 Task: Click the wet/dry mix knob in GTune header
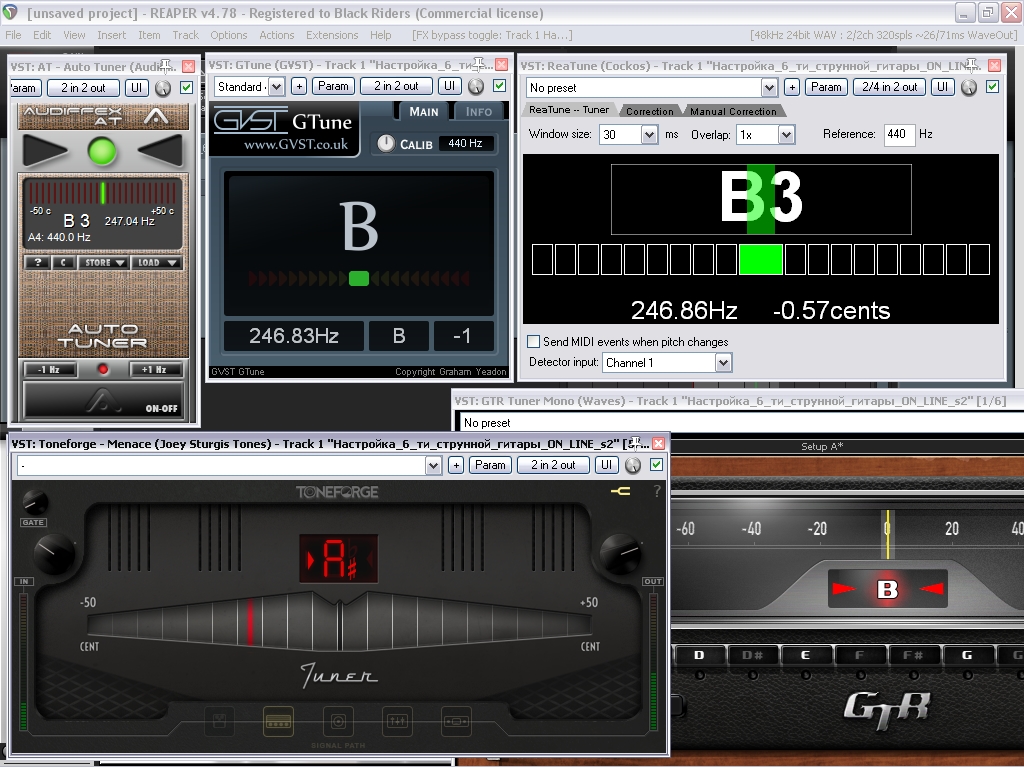coord(476,86)
